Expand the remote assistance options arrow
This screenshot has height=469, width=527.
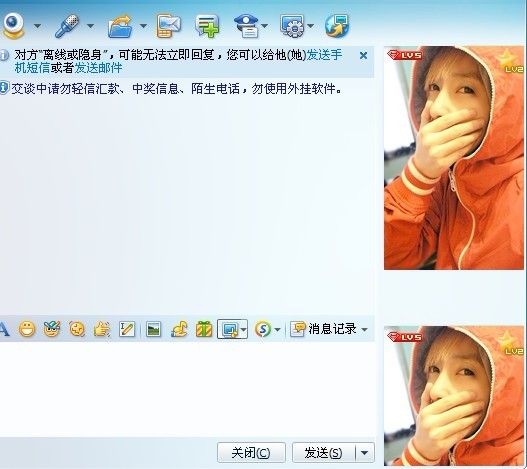(x=311, y=26)
